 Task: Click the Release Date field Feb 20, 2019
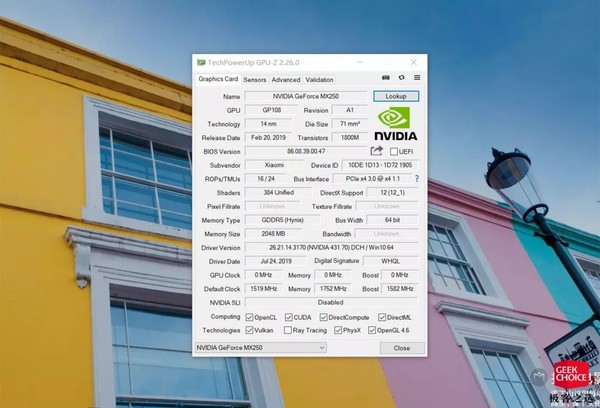pyautogui.click(x=269, y=137)
